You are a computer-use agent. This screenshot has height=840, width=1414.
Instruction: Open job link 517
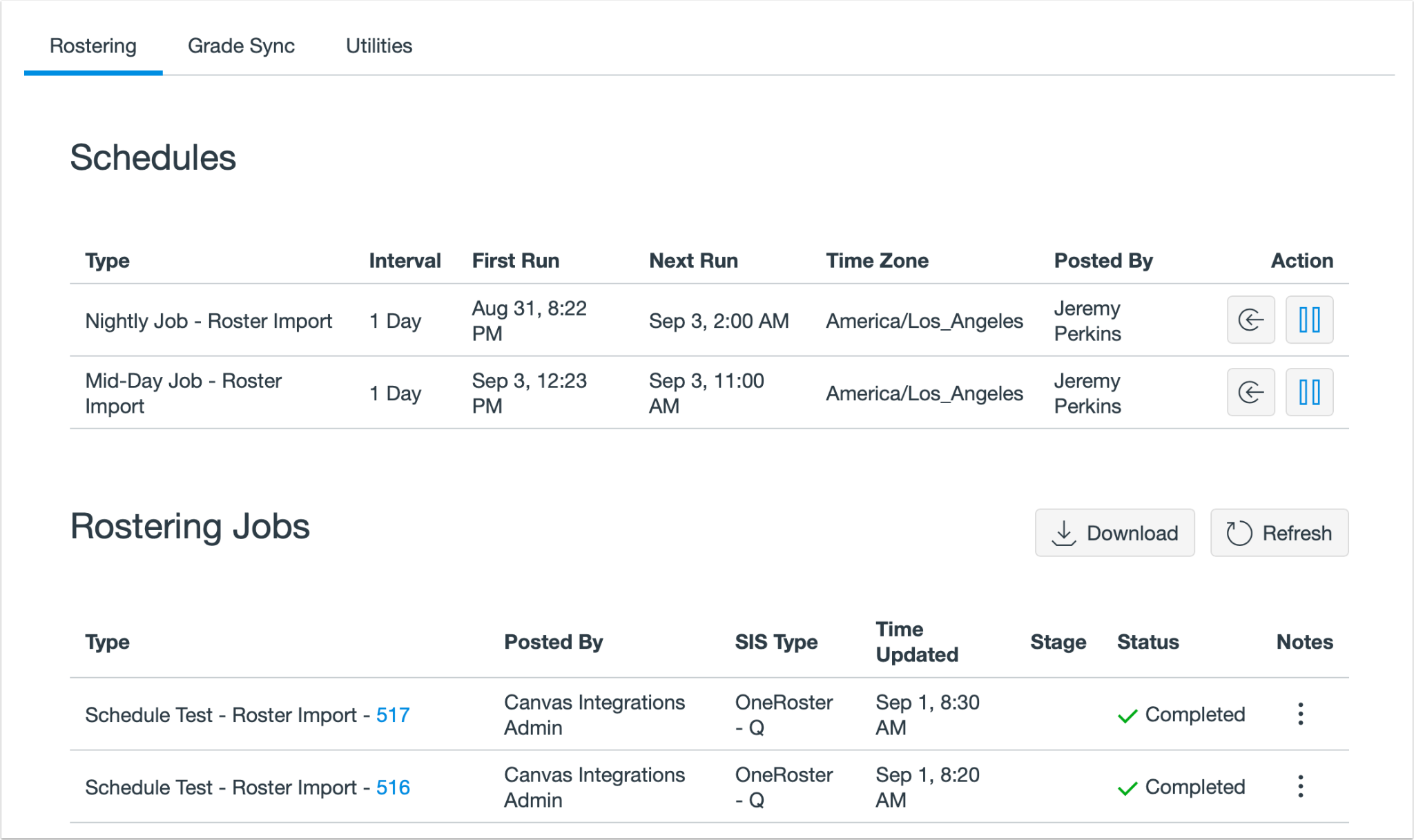point(393,714)
